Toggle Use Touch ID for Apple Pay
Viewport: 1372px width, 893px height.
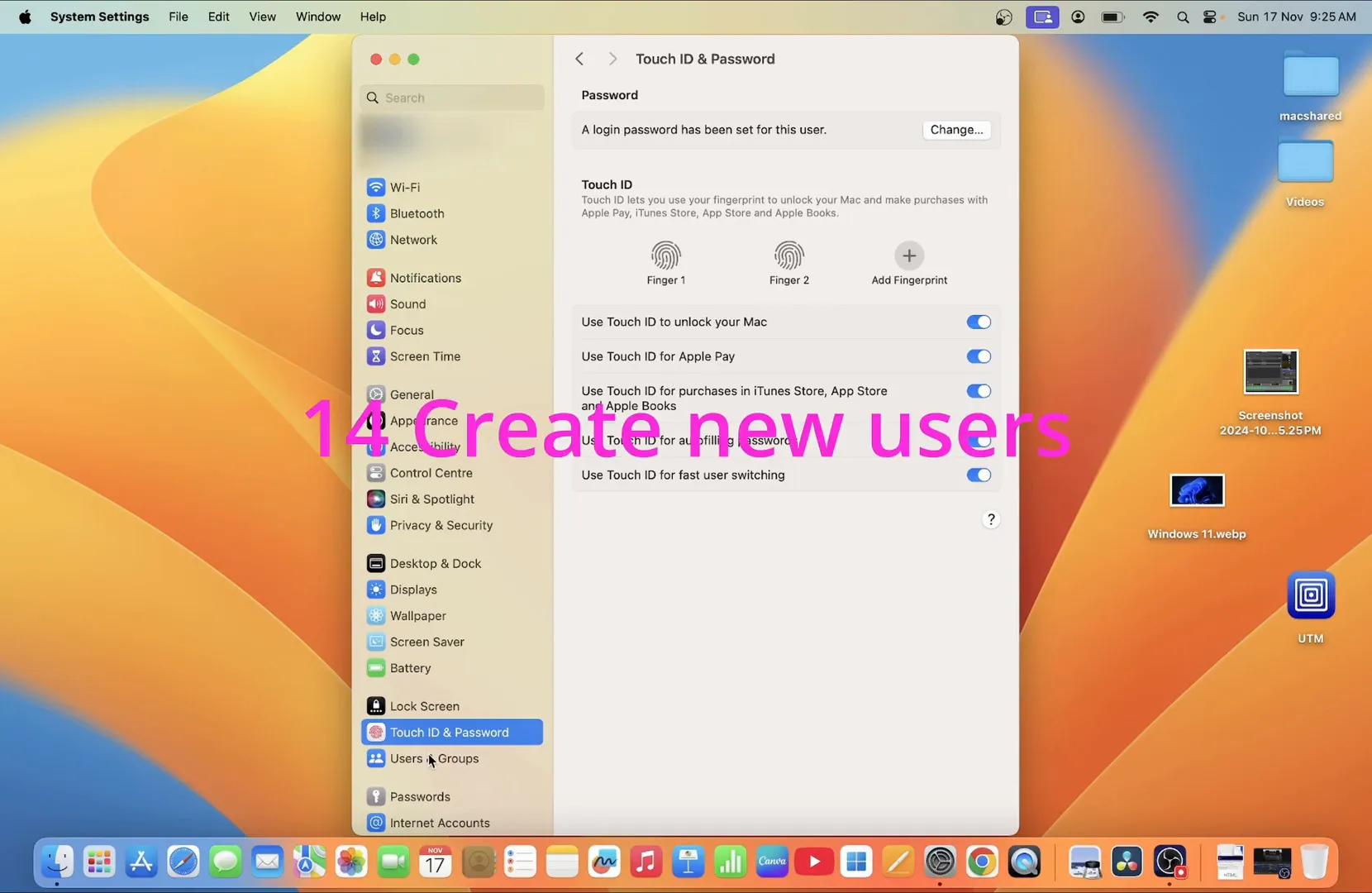(x=979, y=356)
